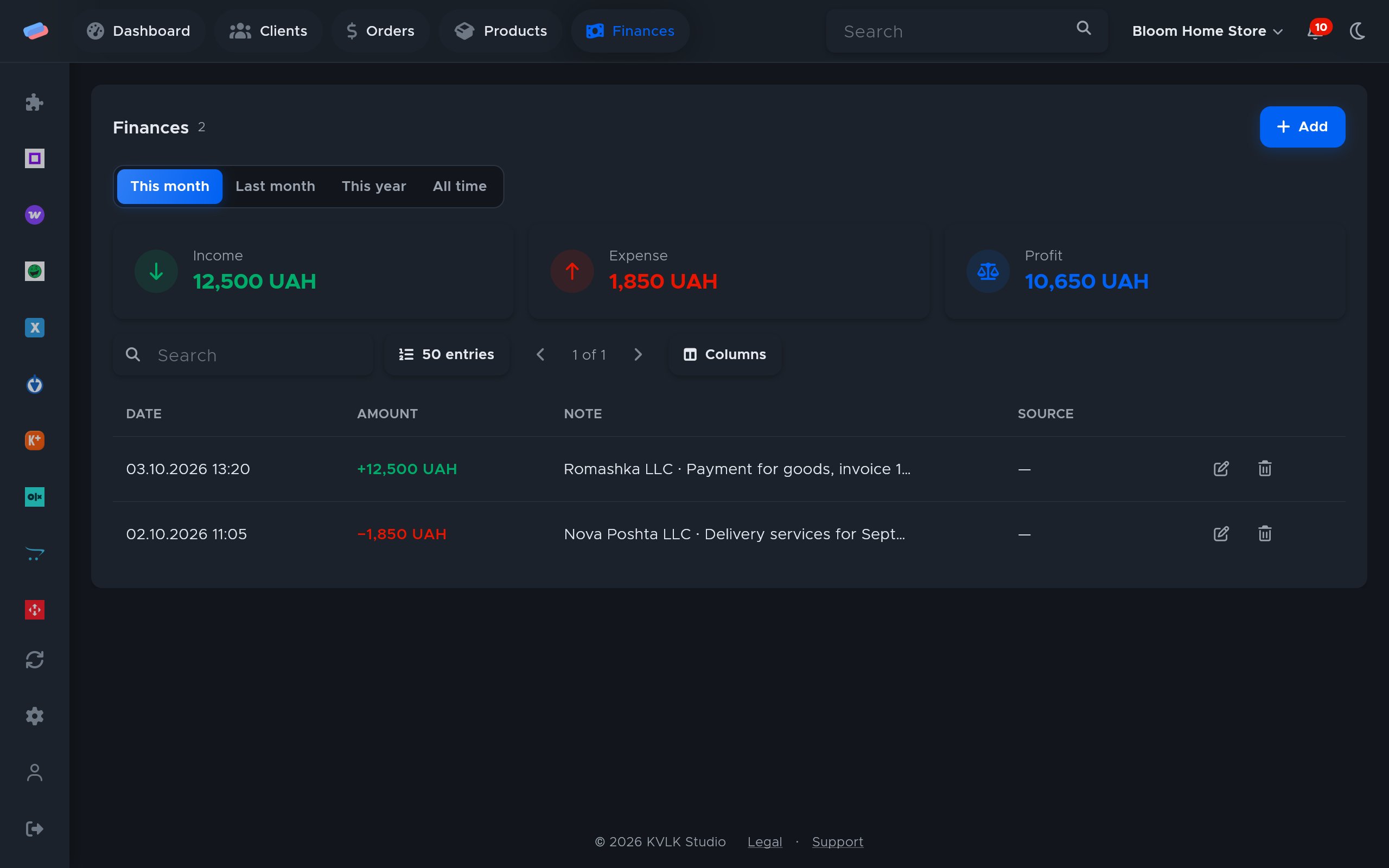Viewport: 1389px width, 868px height.
Task: Open the purple W integration icon
Action: [x=34, y=215]
